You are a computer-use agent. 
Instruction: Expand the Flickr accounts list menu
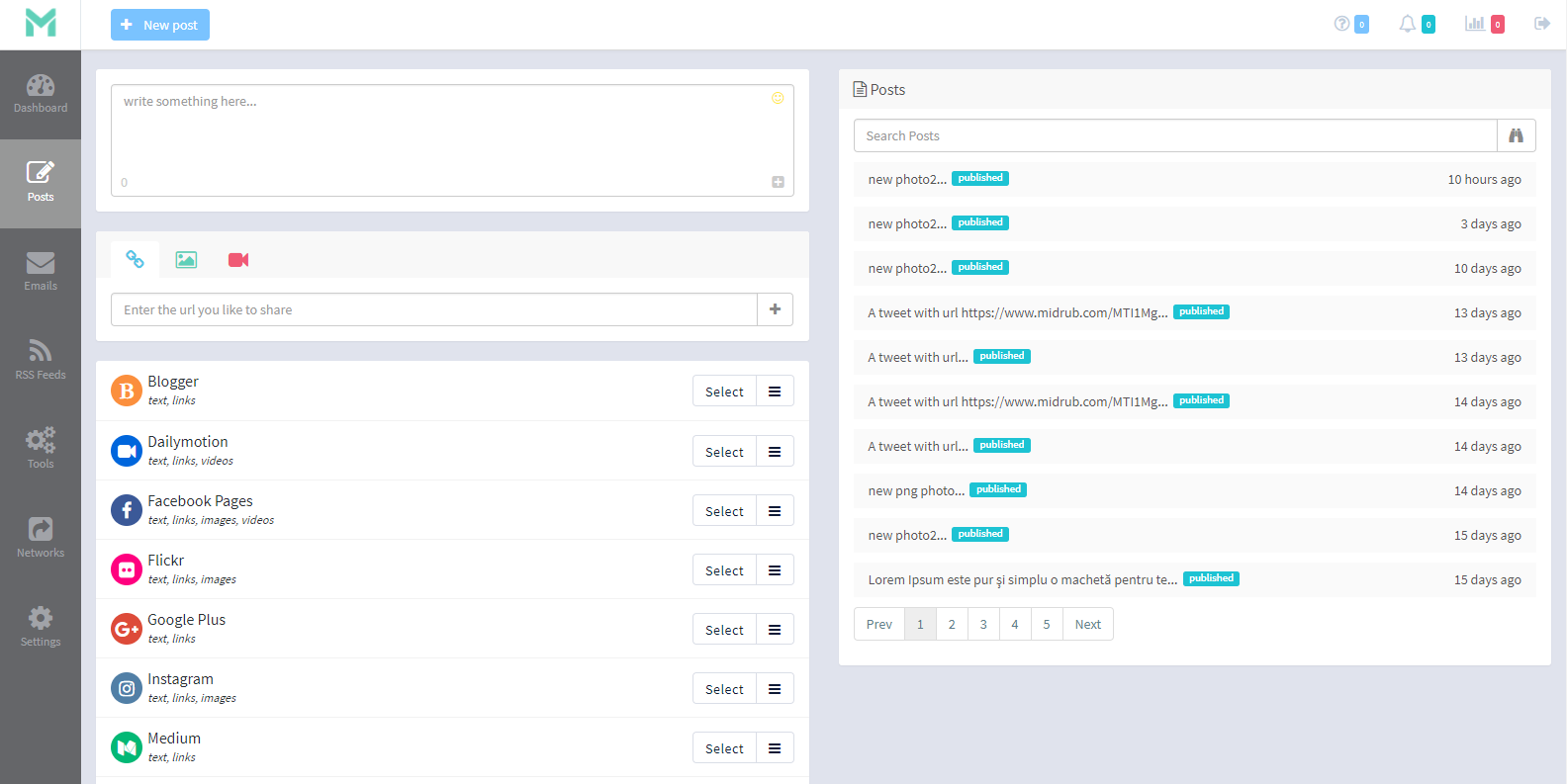(x=775, y=570)
